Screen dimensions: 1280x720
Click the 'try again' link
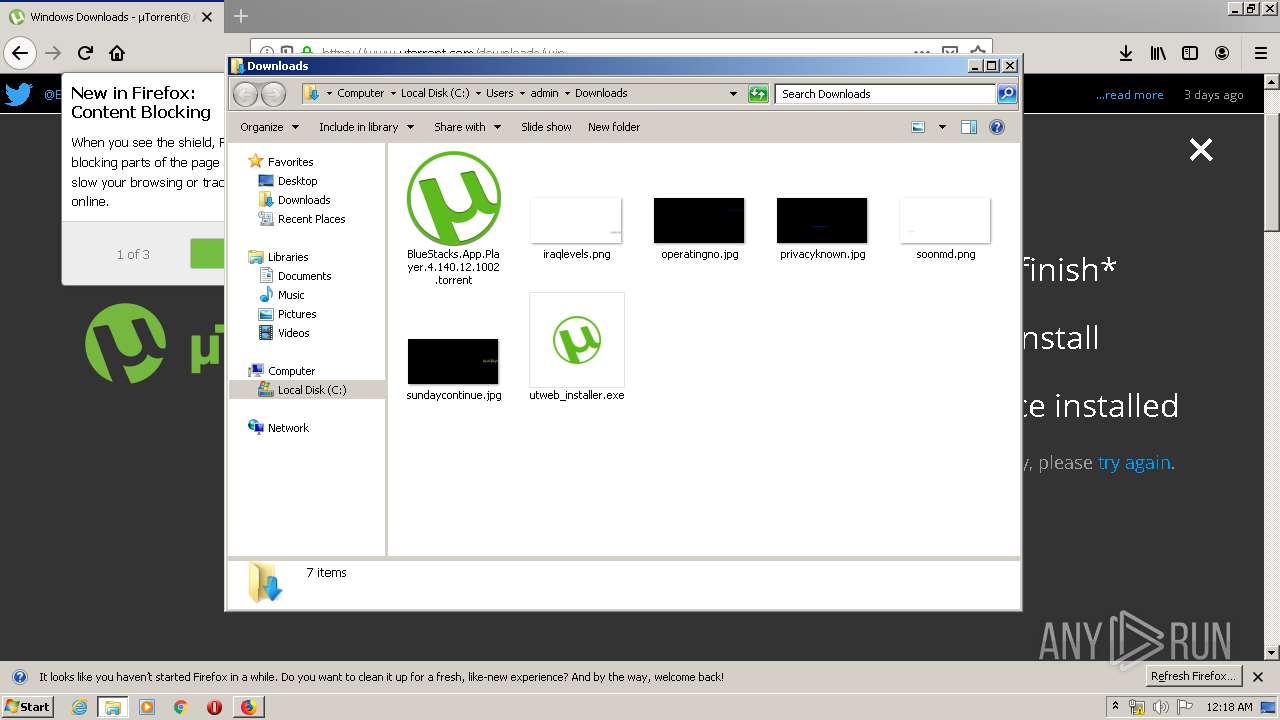[1134, 463]
